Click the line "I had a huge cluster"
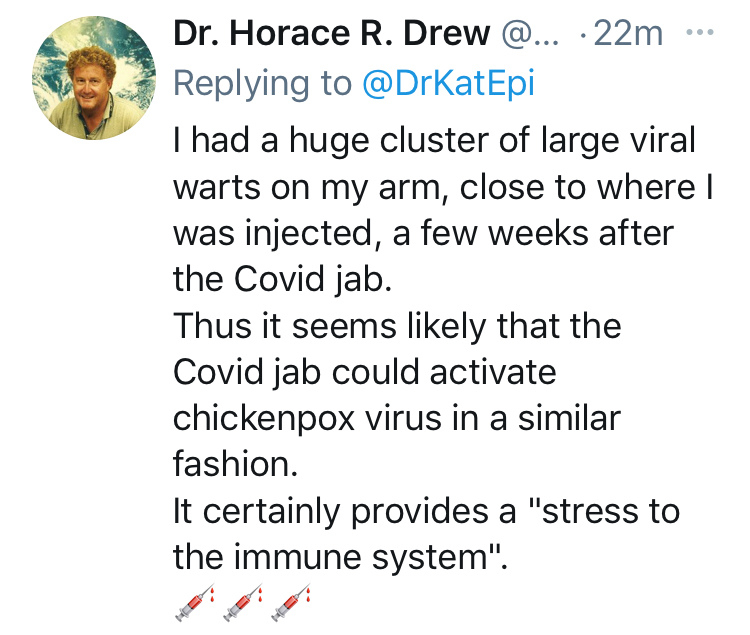750x635 pixels. [434, 141]
